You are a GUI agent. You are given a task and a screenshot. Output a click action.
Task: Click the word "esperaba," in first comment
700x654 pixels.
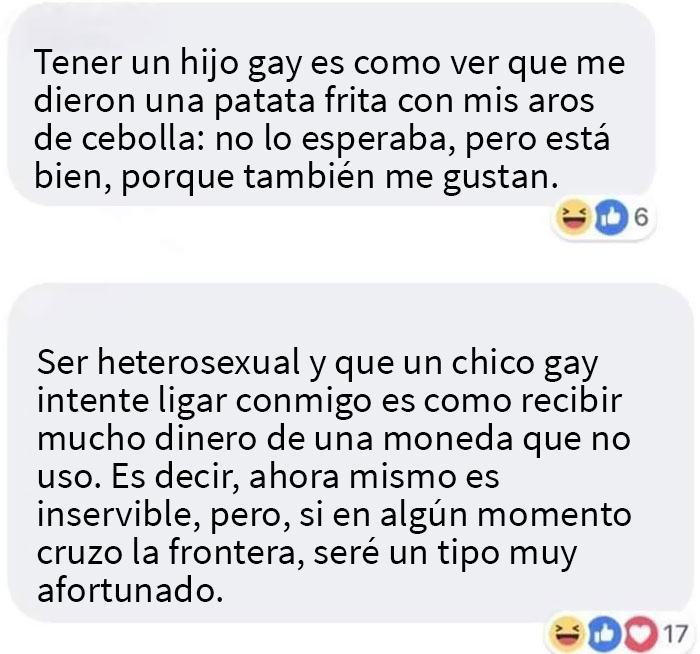tap(379, 141)
